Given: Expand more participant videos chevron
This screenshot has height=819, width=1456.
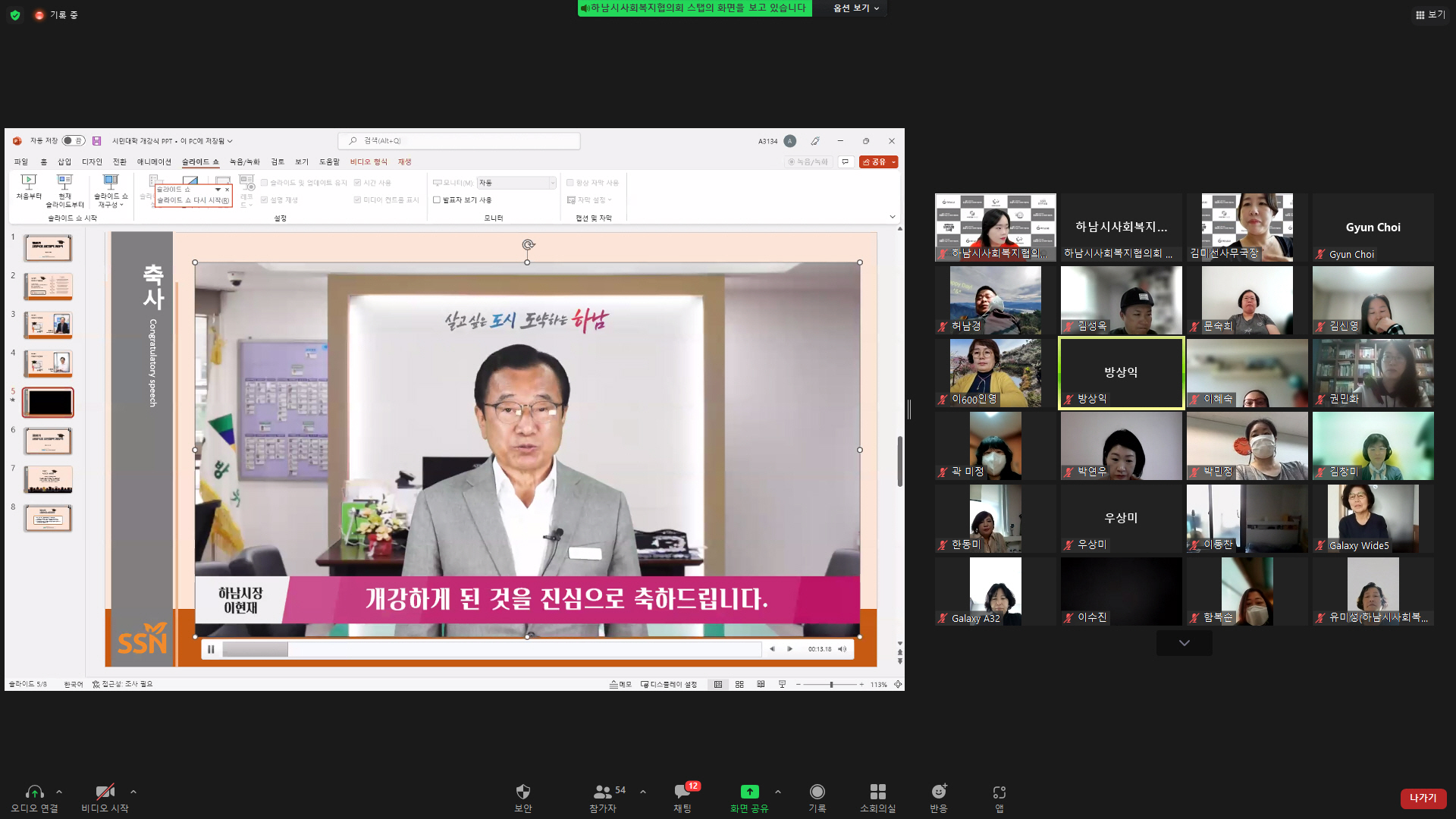Looking at the screenshot, I should [1184, 643].
